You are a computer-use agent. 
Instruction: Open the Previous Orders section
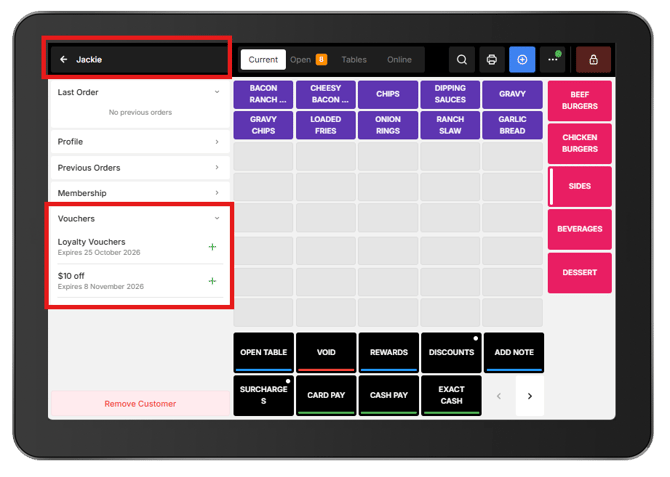point(140,168)
